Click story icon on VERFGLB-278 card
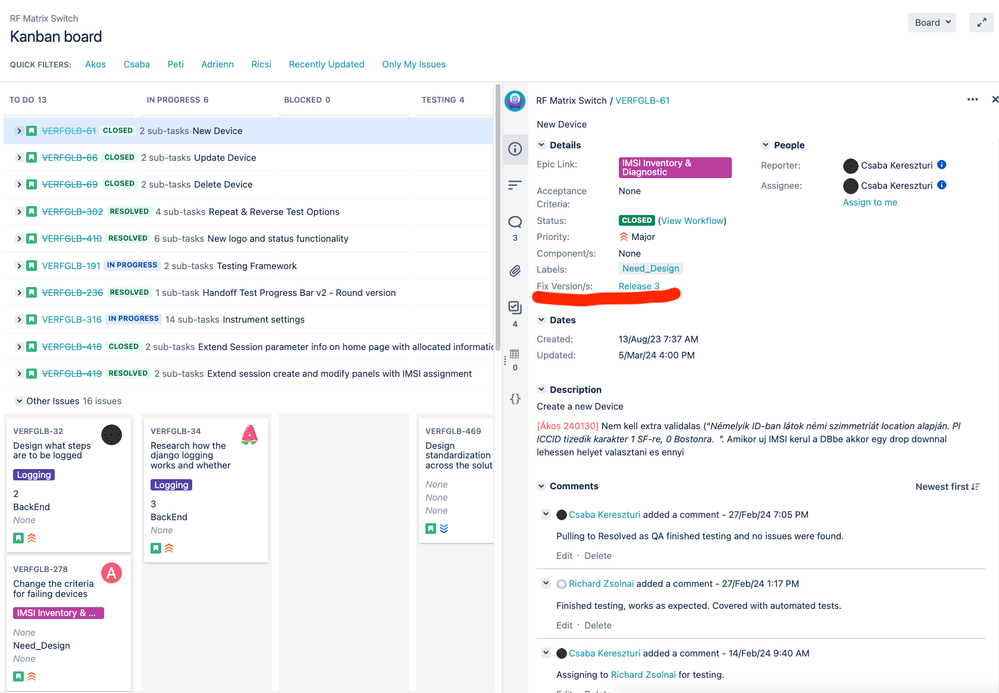 [x=18, y=676]
